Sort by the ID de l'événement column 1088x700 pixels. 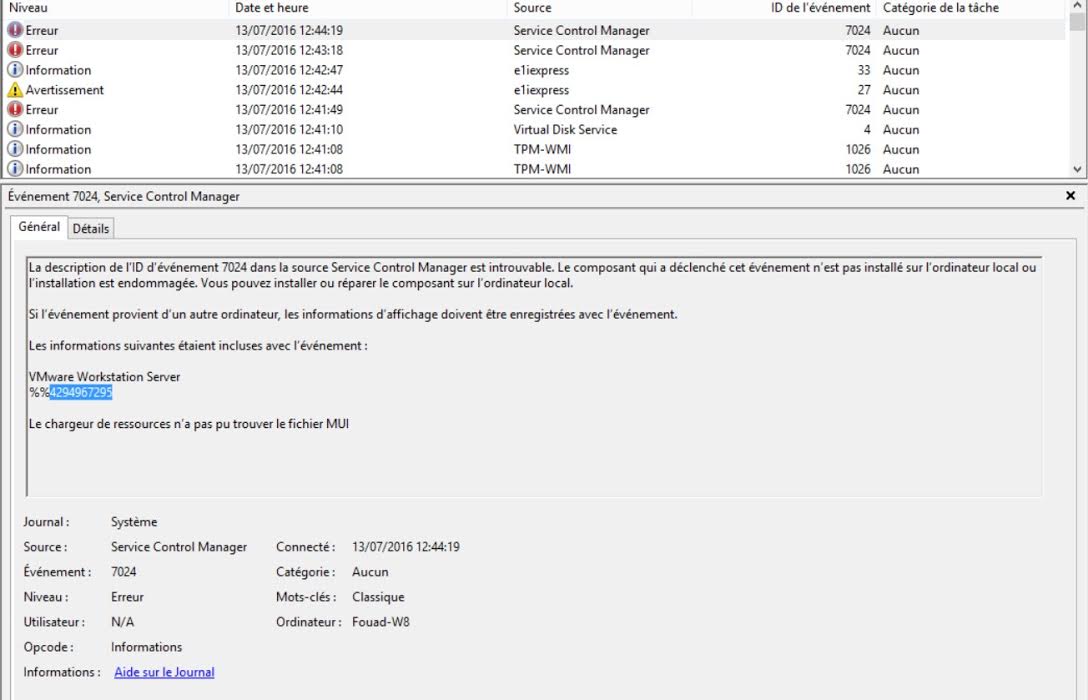(820, 8)
